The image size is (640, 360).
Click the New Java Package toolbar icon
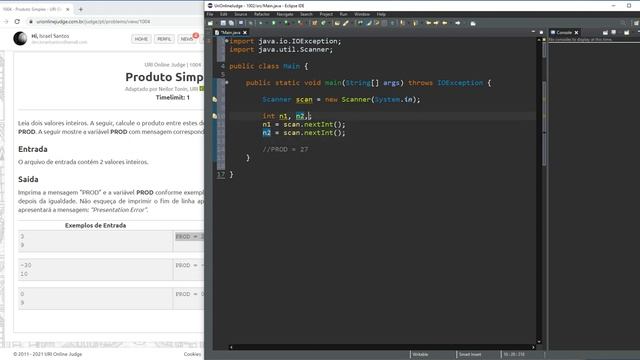coord(314,23)
